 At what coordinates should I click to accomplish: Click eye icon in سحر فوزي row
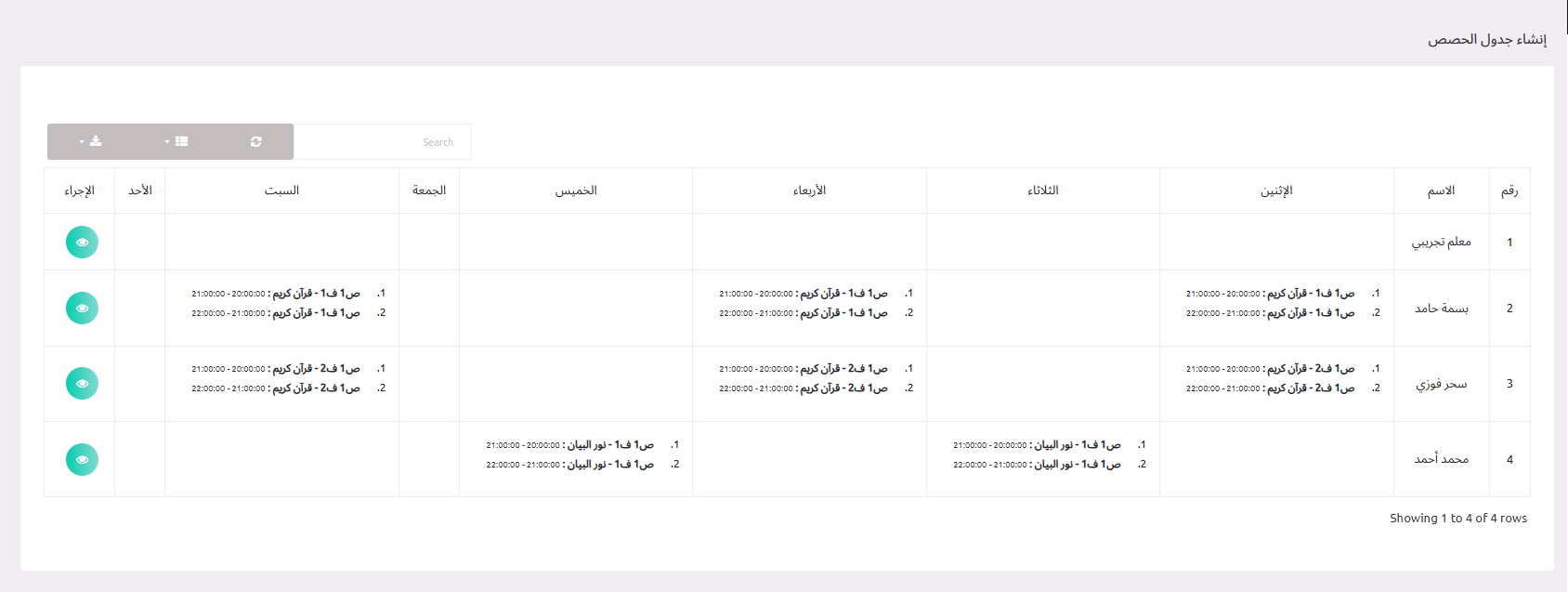coord(82,383)
